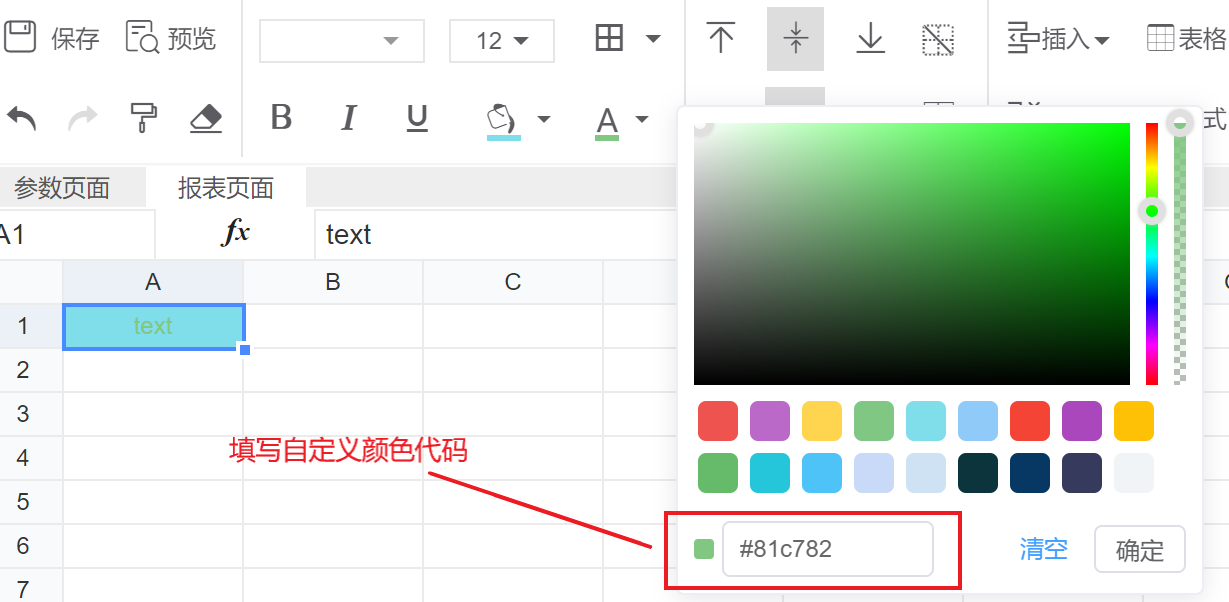This screenshot has width=1229, height=602.
Task: Pick the dark teal preset swatch
Action: pos(978,473)
